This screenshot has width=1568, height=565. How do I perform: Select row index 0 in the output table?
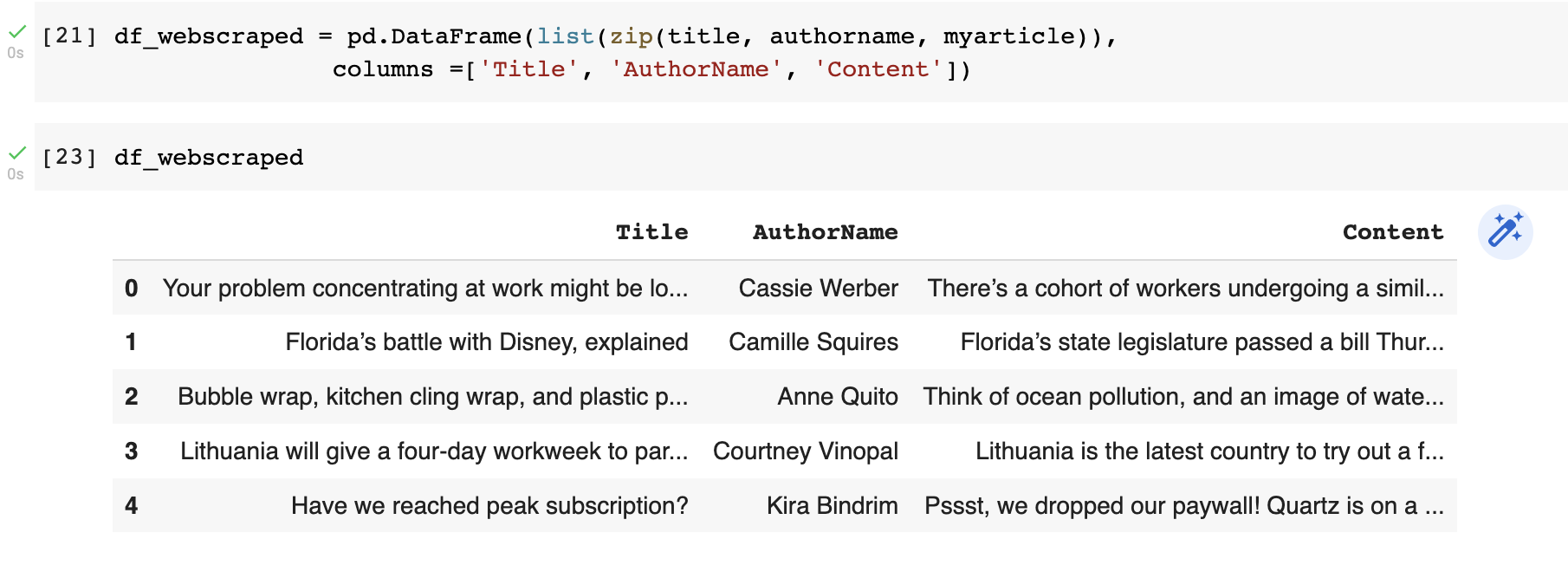pyautogui.click(x=132, y=289)
